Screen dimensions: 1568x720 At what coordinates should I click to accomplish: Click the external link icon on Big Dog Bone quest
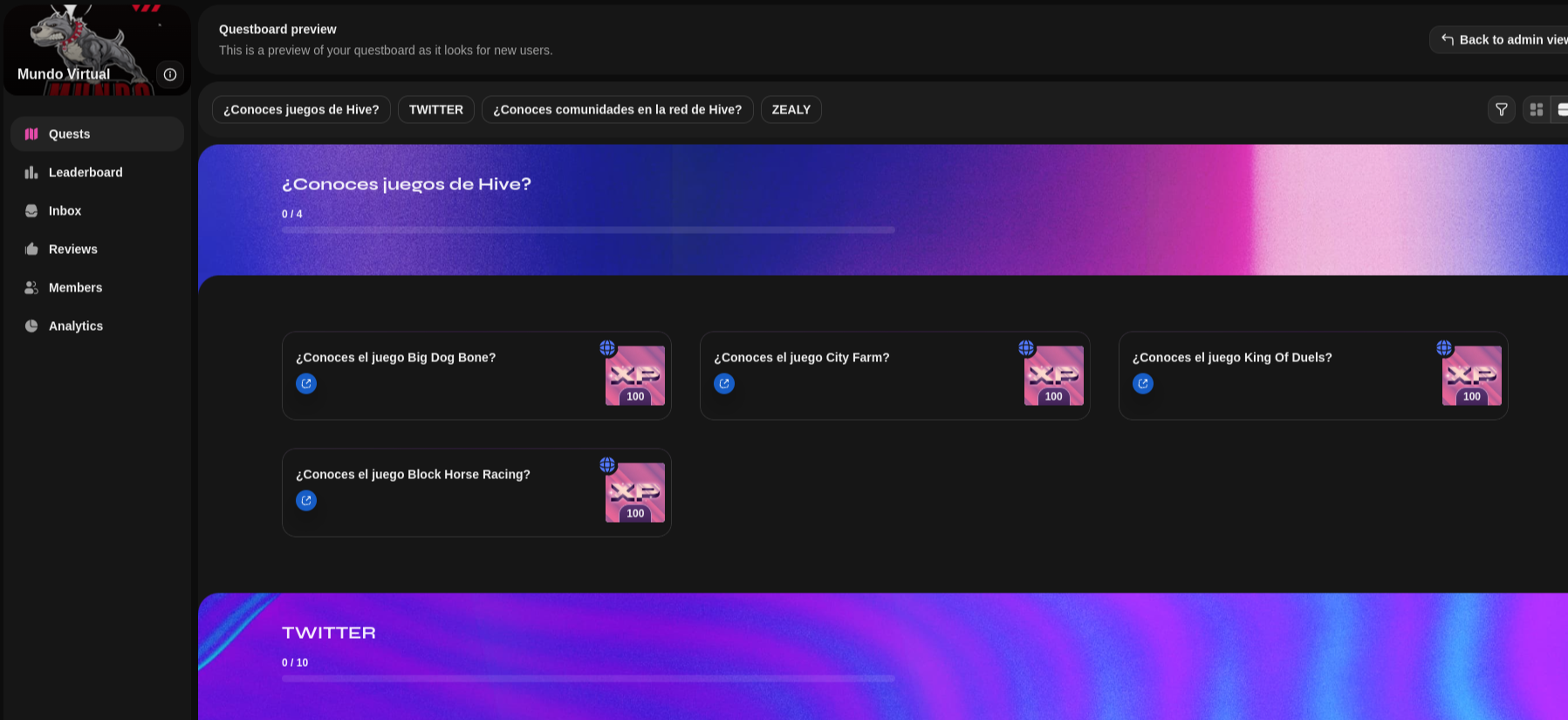[x=306, y=383]
